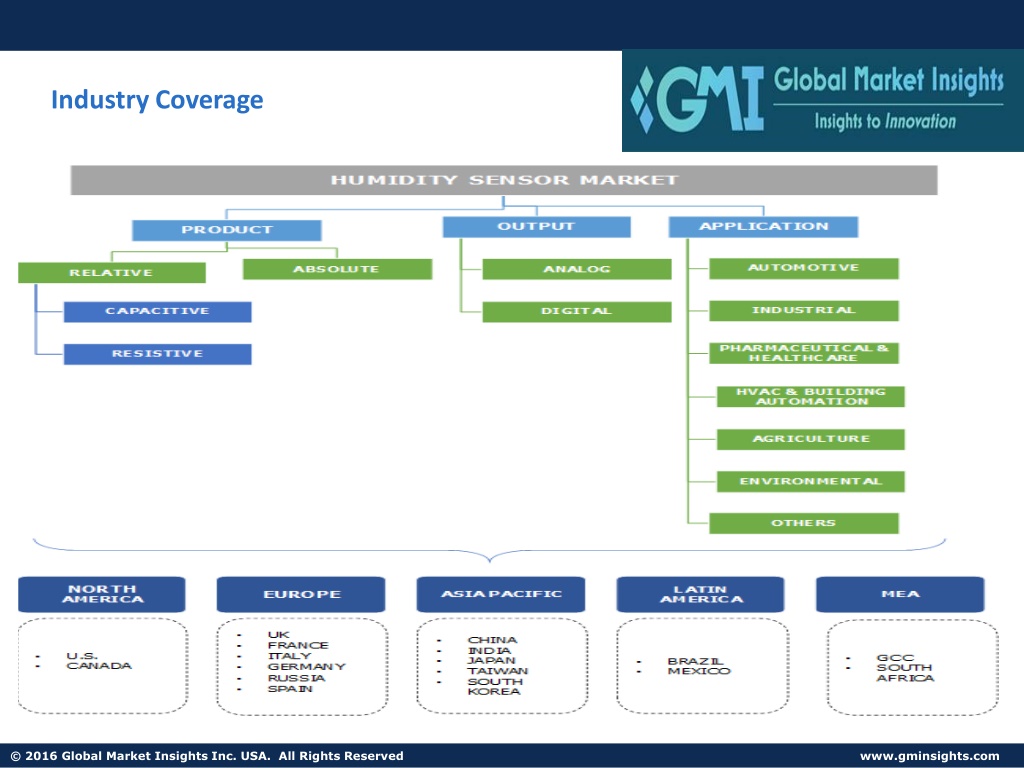Click RUSSIA in the Europe list
Viewport: 1024px width, 768px height.
[x=296, y=678]
